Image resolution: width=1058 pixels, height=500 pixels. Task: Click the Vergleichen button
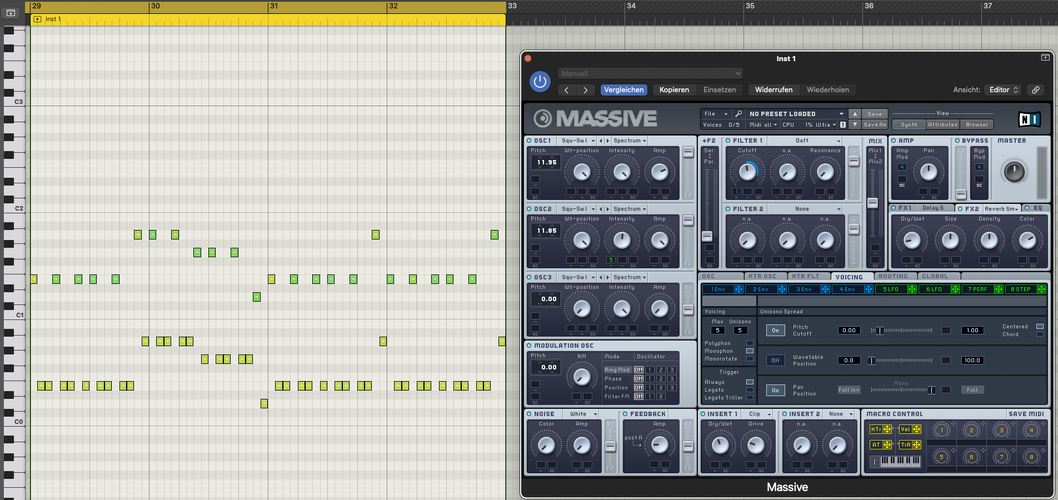[x=623, y=90]
